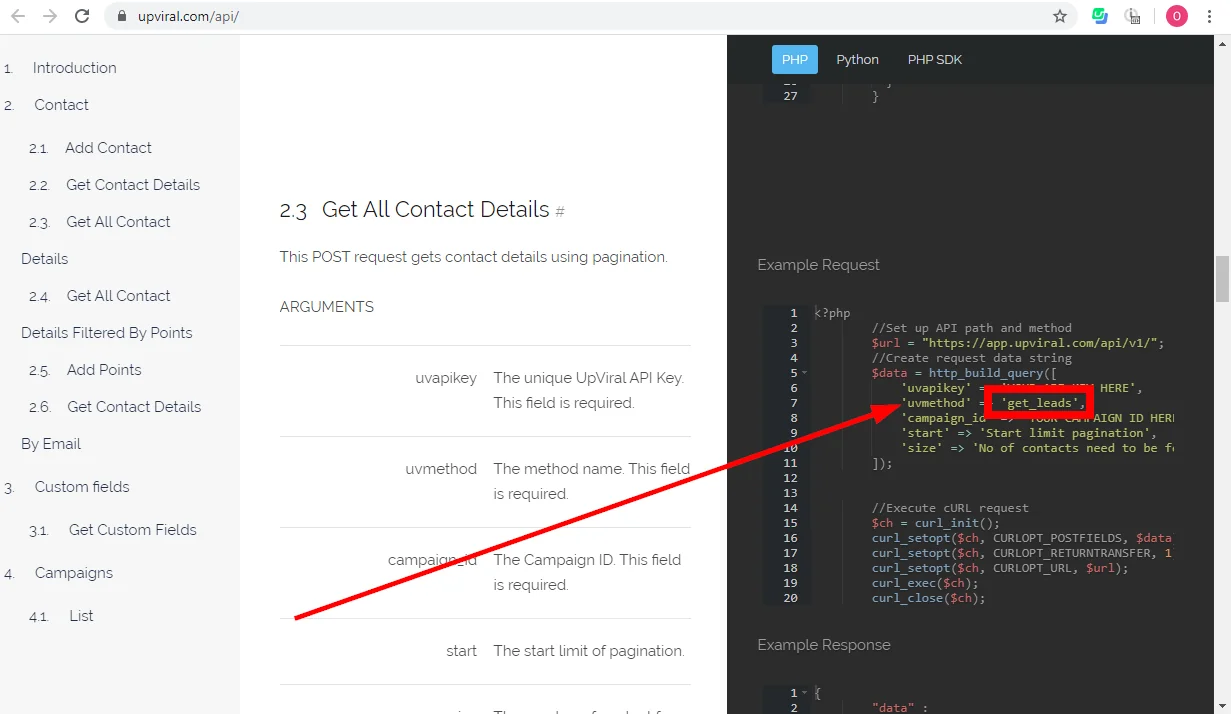Click 'Example Response' heading in code panel
This screenshot has width=1231, height=714.
click(823, 645)
